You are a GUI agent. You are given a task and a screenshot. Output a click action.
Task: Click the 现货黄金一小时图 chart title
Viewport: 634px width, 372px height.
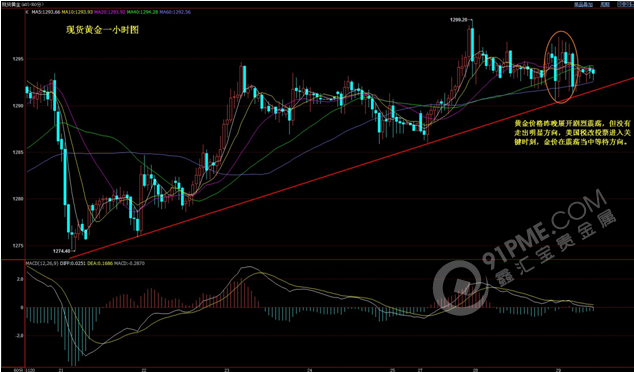(x=103, y=30)
